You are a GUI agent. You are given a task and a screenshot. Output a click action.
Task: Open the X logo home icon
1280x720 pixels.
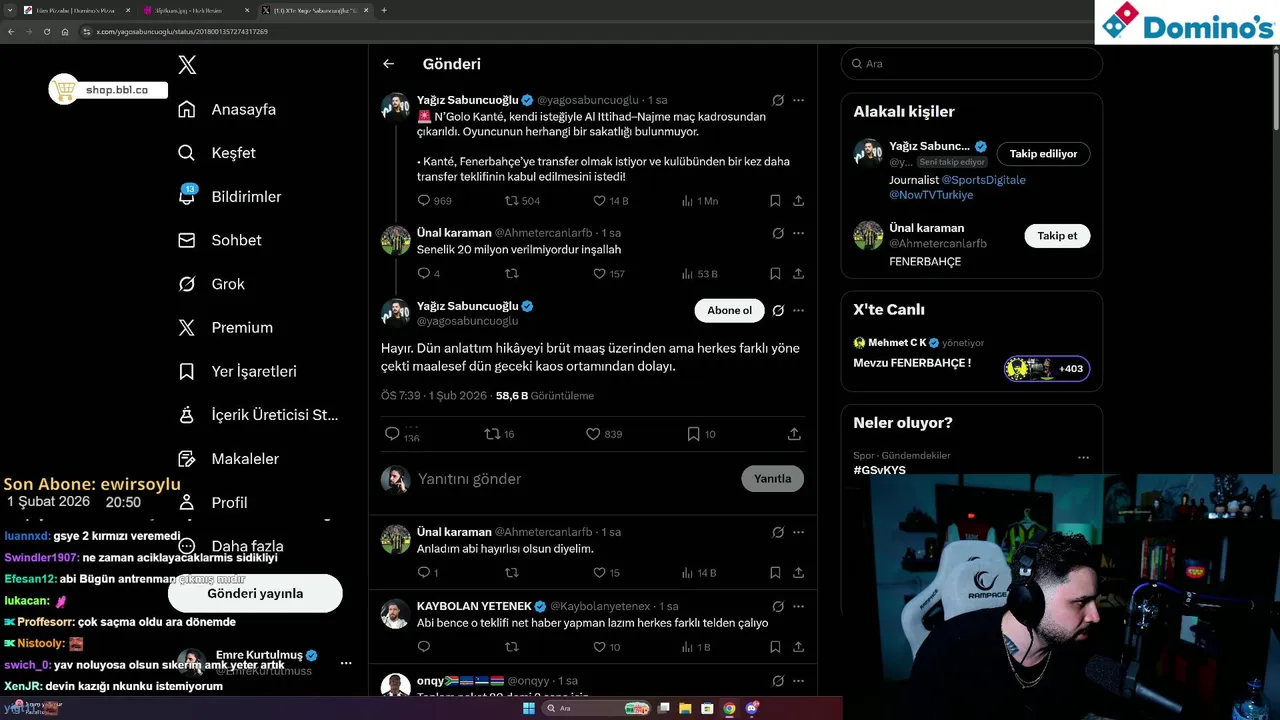pyautogui.click(x=187, y=65)
